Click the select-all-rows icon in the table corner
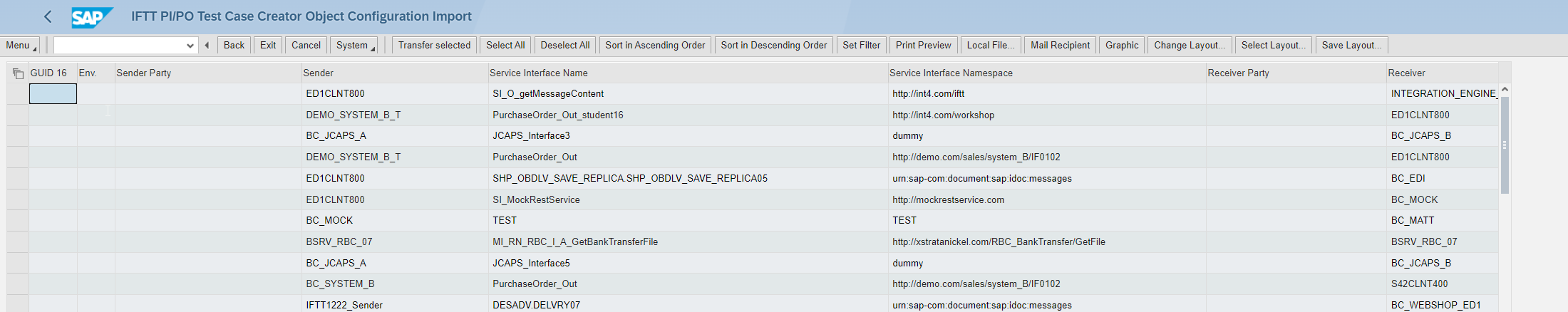The width and height of the screenshot is (1568, 312). [x=18, y=73]
